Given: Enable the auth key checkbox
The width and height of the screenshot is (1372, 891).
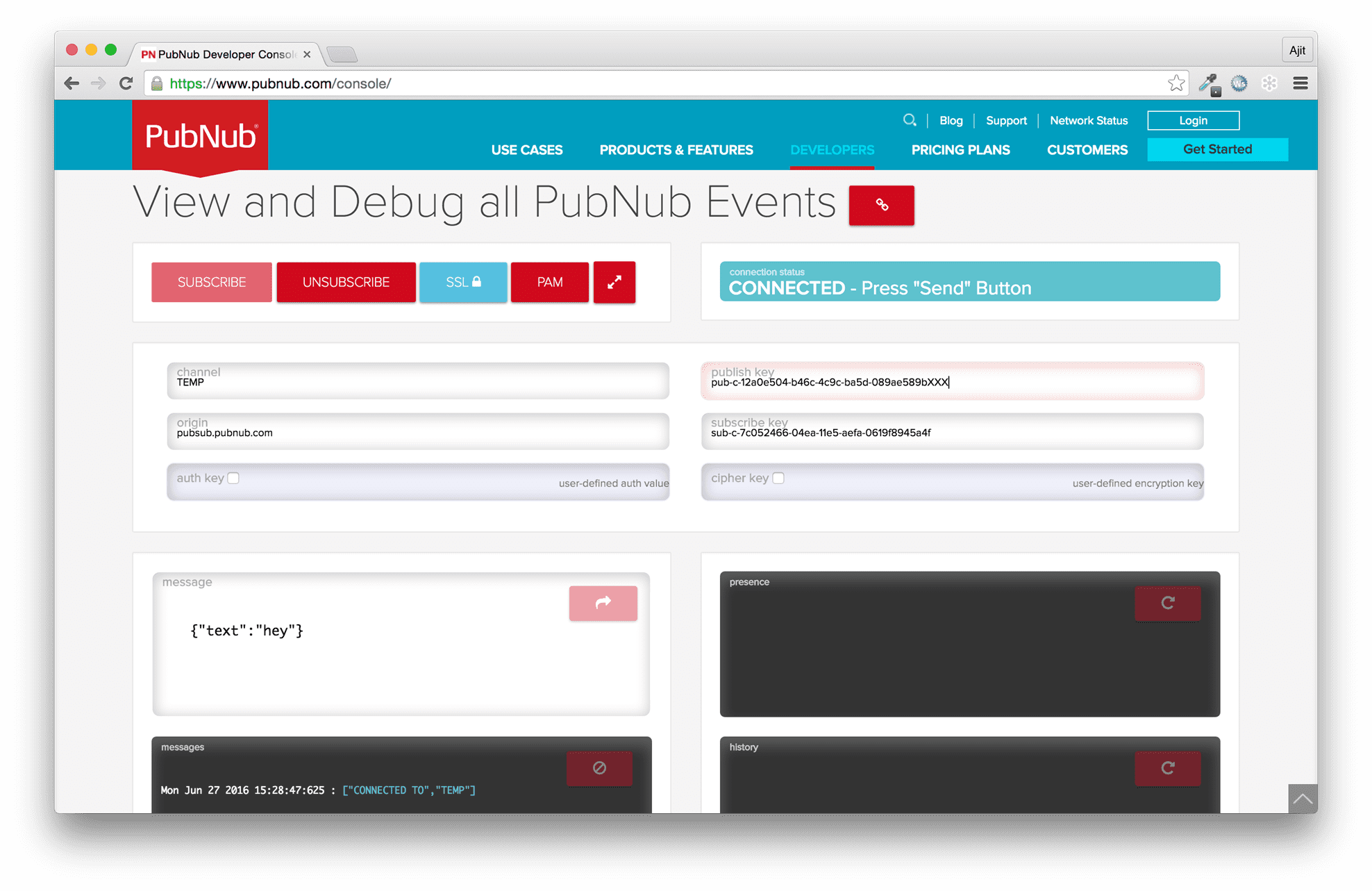Looking at the screenshot, I should tap(234, 478).
